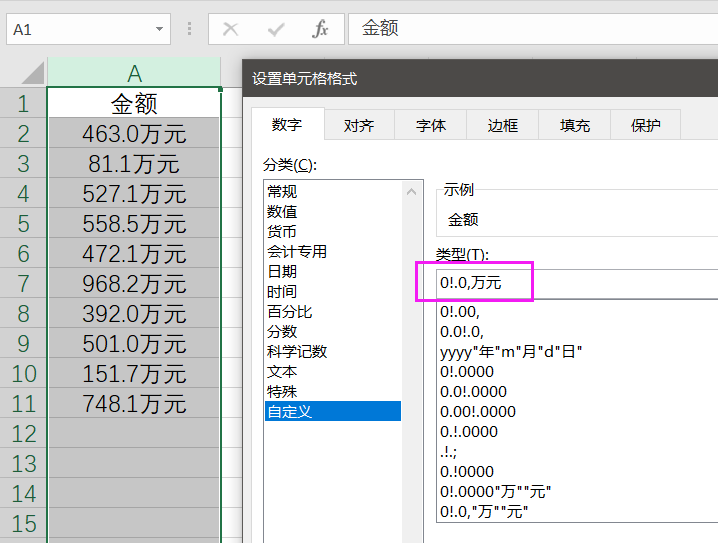Viewport: 718px width, 543px height.
Task: Select column A header
Action: pyautogui.click(x=134, y=73)
